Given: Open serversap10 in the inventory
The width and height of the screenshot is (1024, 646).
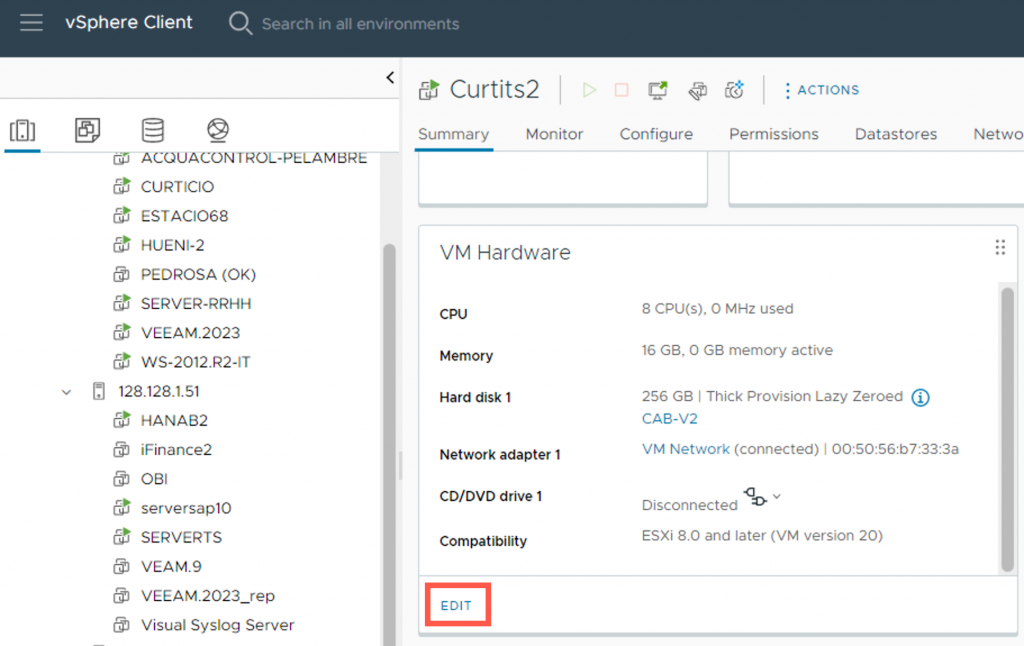Looking at the screenshot, I should click(x=186, y=508).
